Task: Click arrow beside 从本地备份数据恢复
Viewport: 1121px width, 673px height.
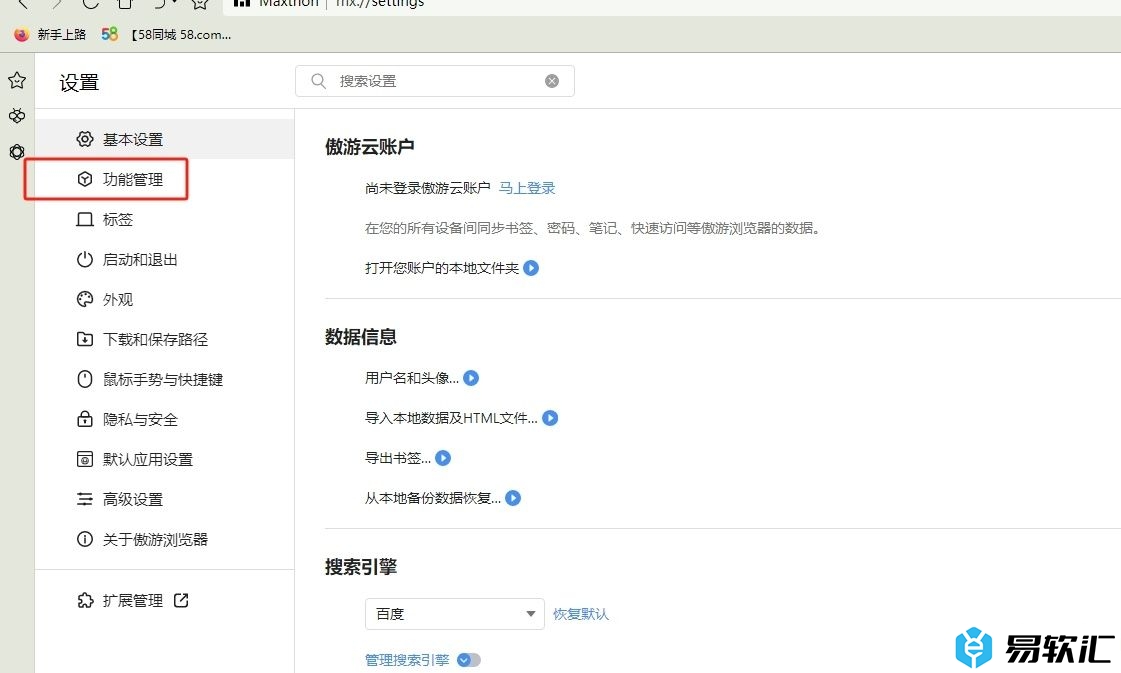Action: (513, 498)
